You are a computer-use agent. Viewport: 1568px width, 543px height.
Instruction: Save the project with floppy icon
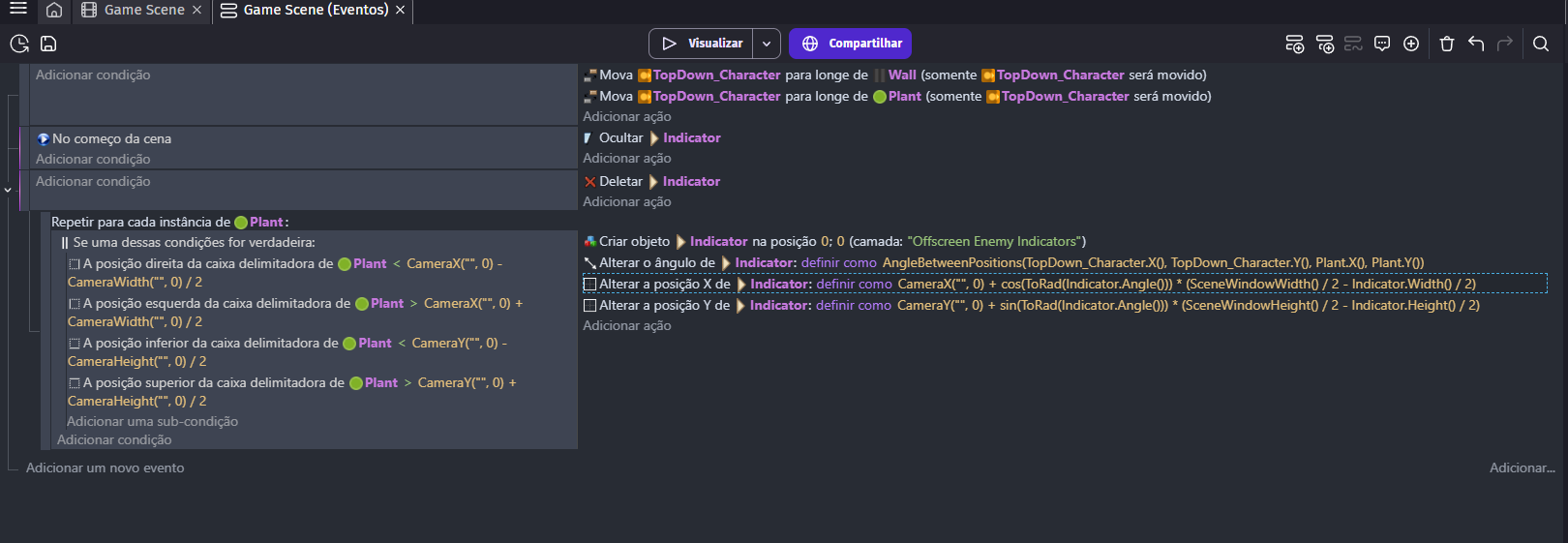point(48,44)
